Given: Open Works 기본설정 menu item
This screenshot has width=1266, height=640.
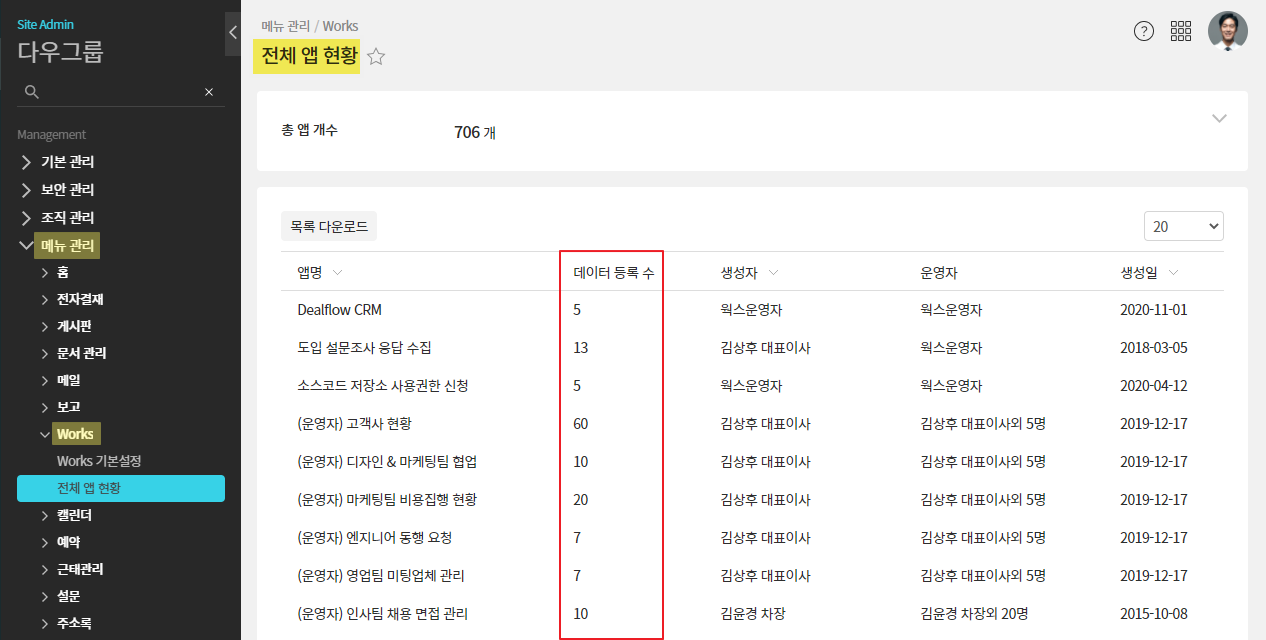Looking at the screenshot, I should 99,461.
